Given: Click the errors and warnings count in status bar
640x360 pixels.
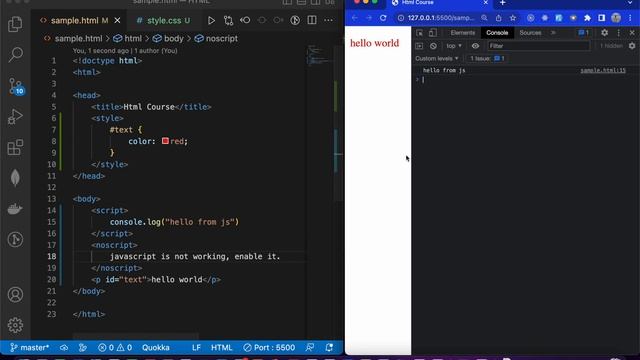Looking at the screenshot, I should pos(115,347).
